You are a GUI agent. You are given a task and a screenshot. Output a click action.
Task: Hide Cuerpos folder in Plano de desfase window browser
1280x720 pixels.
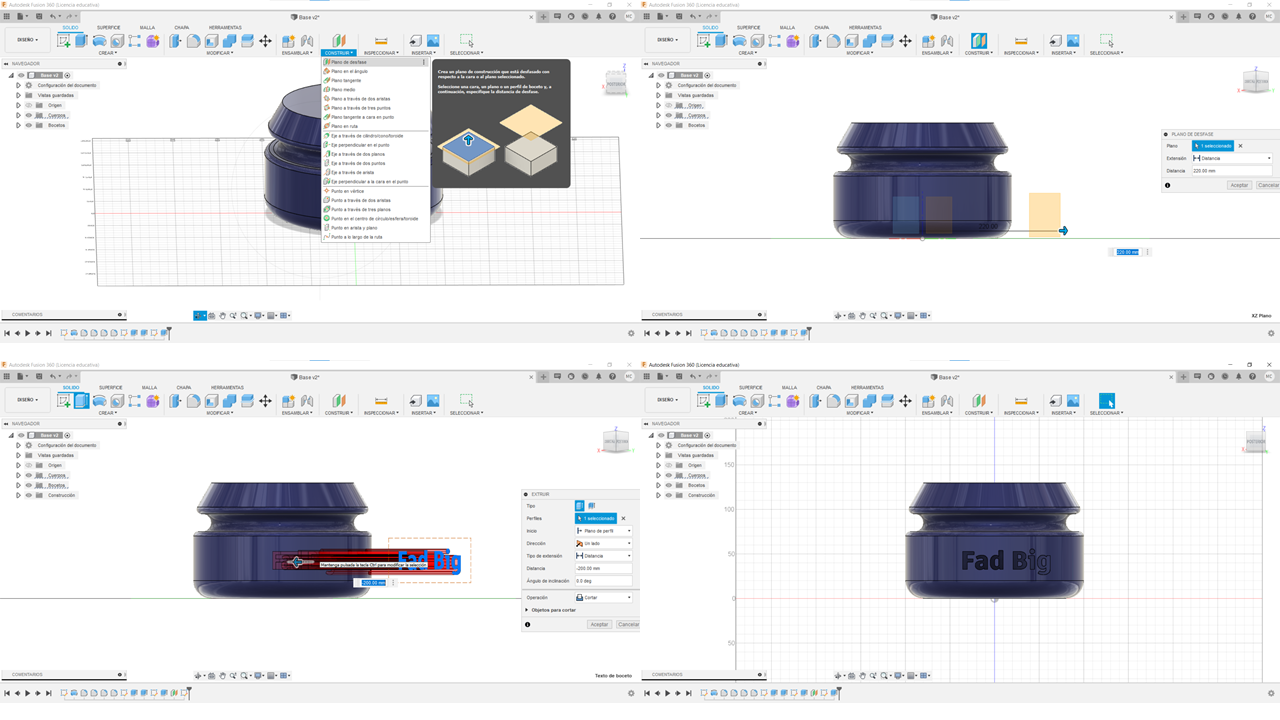coord(668,115)
